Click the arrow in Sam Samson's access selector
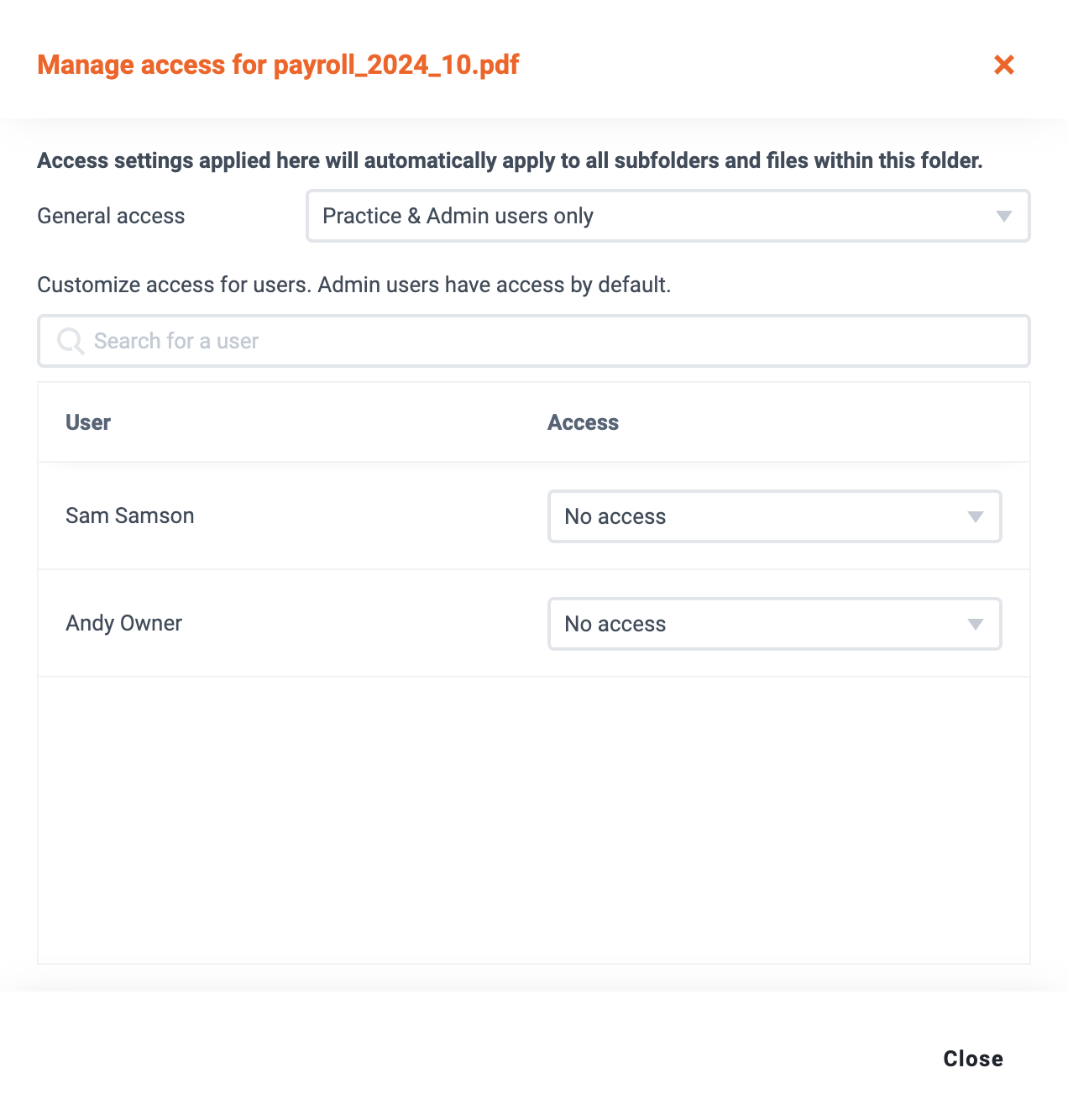Image resolution: width=1068 pixels, height=1120 pixels. coord(976,517)
